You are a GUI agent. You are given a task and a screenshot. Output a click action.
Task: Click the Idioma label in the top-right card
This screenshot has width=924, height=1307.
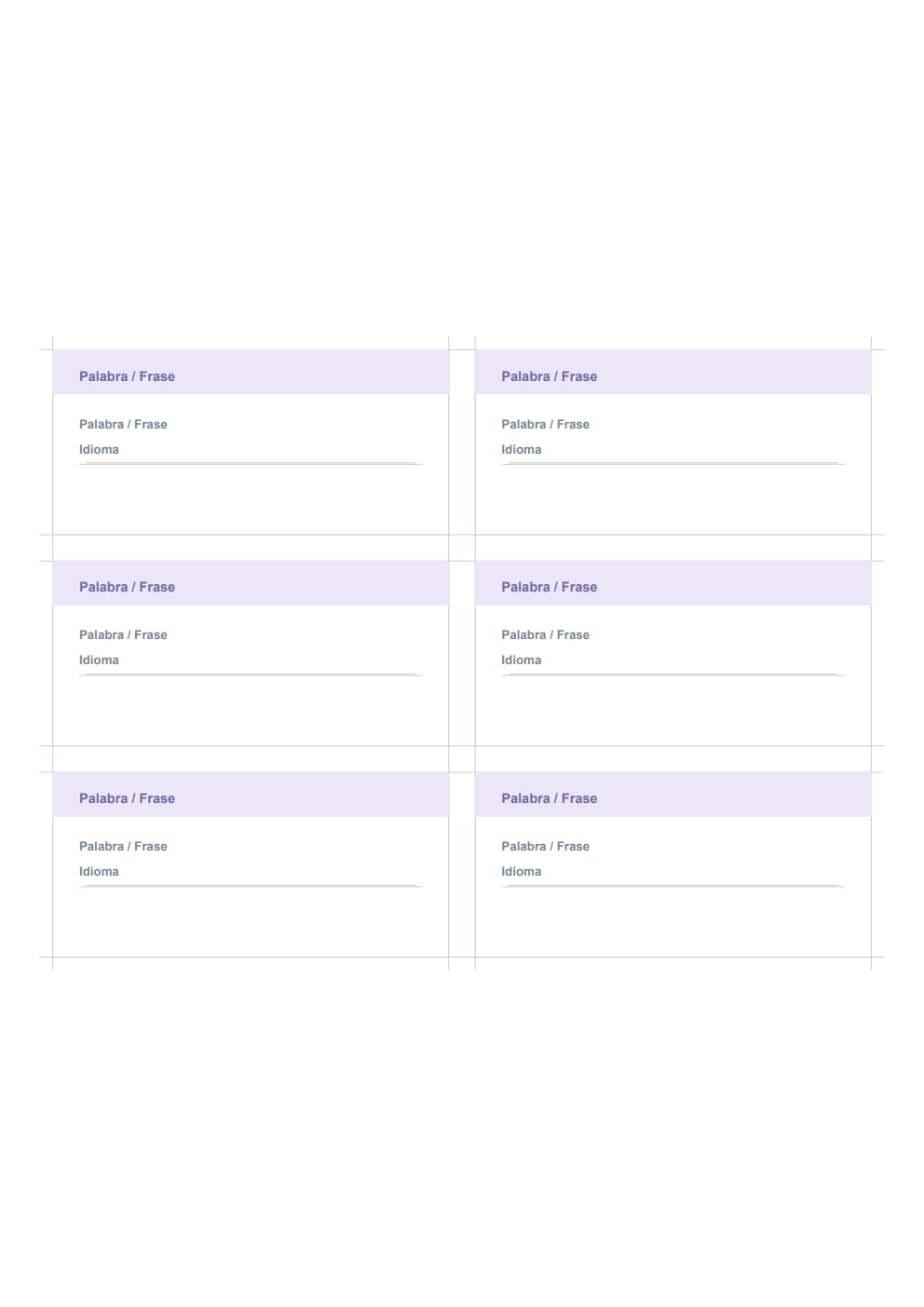point(521,449)
